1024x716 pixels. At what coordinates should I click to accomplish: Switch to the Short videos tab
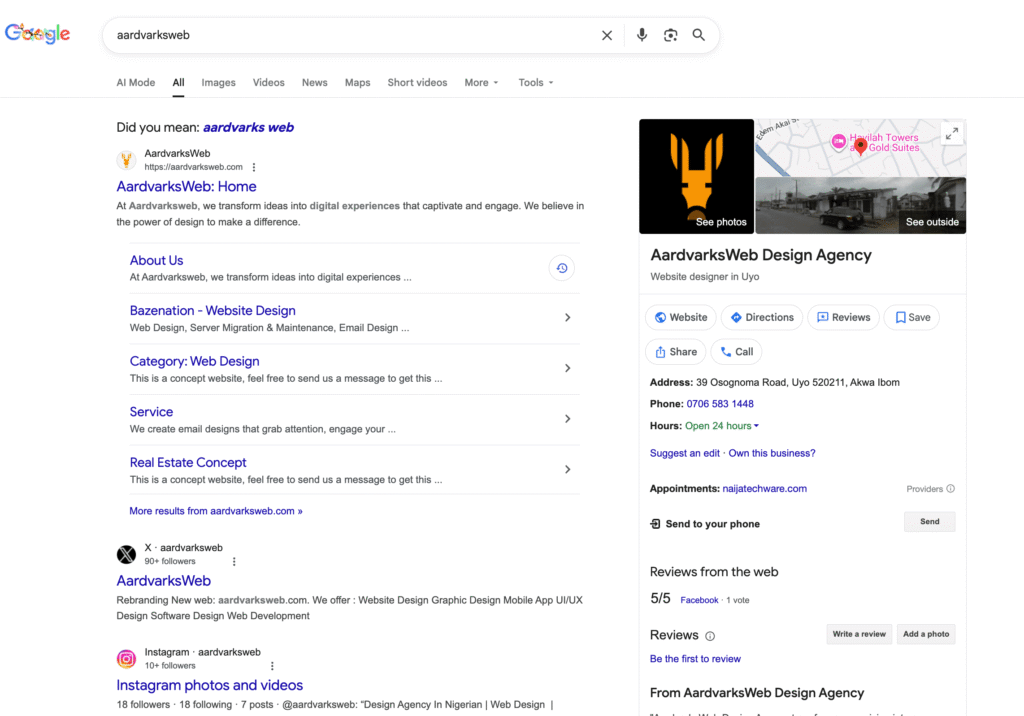(417, 83)
